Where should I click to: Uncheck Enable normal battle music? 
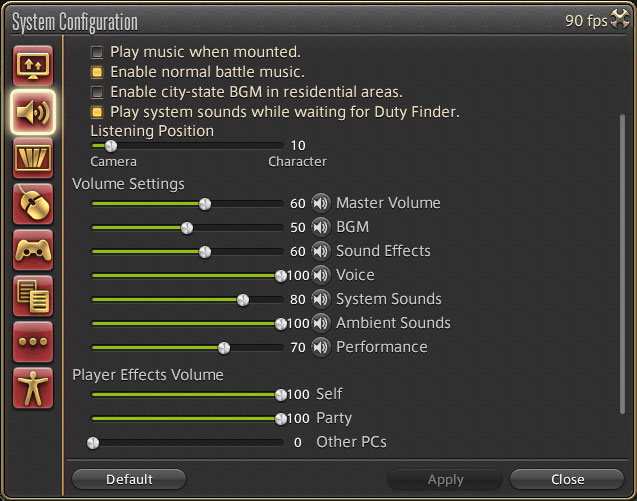pos(97,72)
